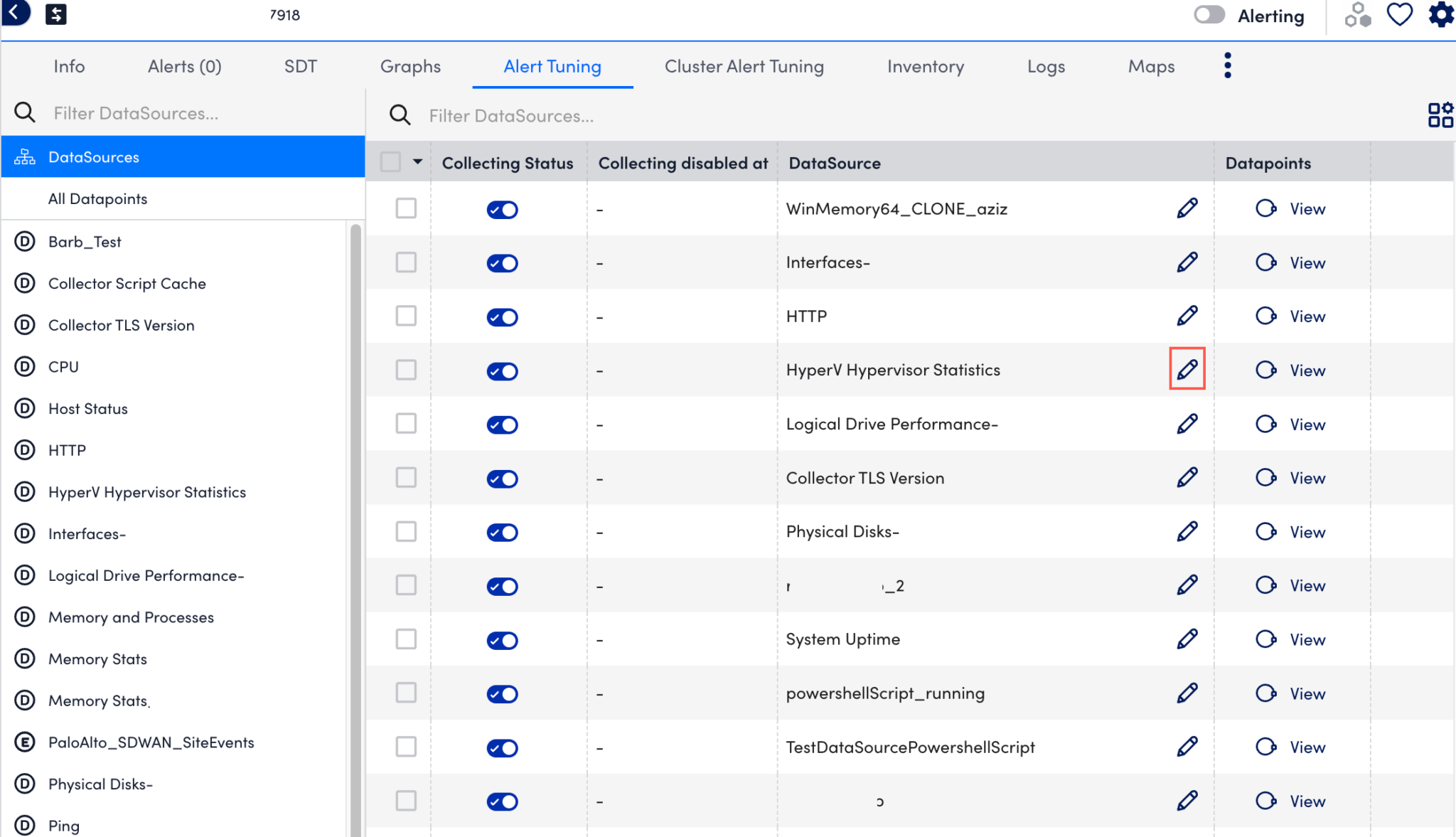This screenshot has height=837, width=1456.
Task: Select All Datapoints in the left panel
Action: click(97, 198)
